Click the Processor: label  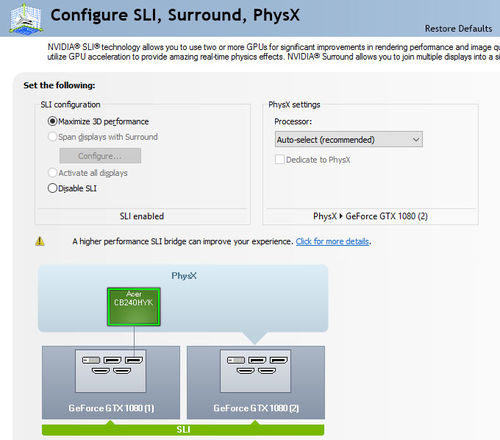[x=293, y=121]
